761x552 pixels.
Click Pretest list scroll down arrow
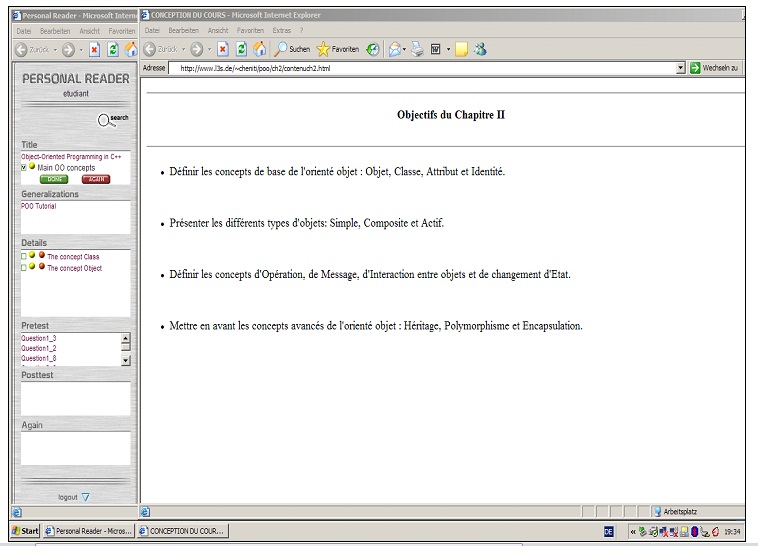126,360
